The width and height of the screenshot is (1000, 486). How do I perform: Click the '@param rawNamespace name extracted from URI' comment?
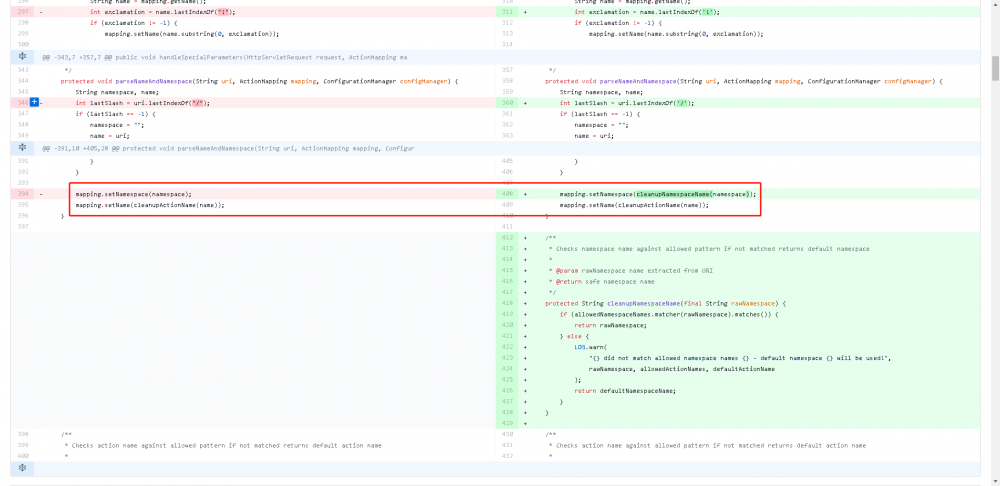tap(633, 270)
